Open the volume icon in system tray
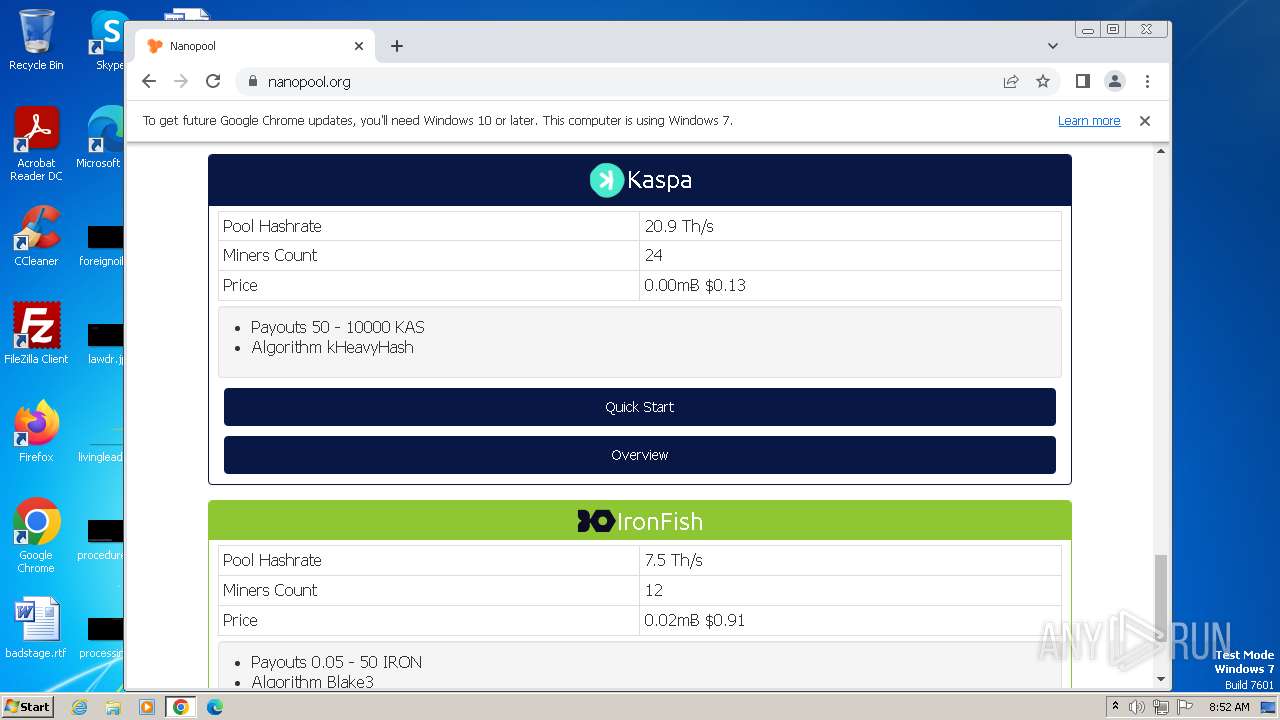 point(1137,707)
